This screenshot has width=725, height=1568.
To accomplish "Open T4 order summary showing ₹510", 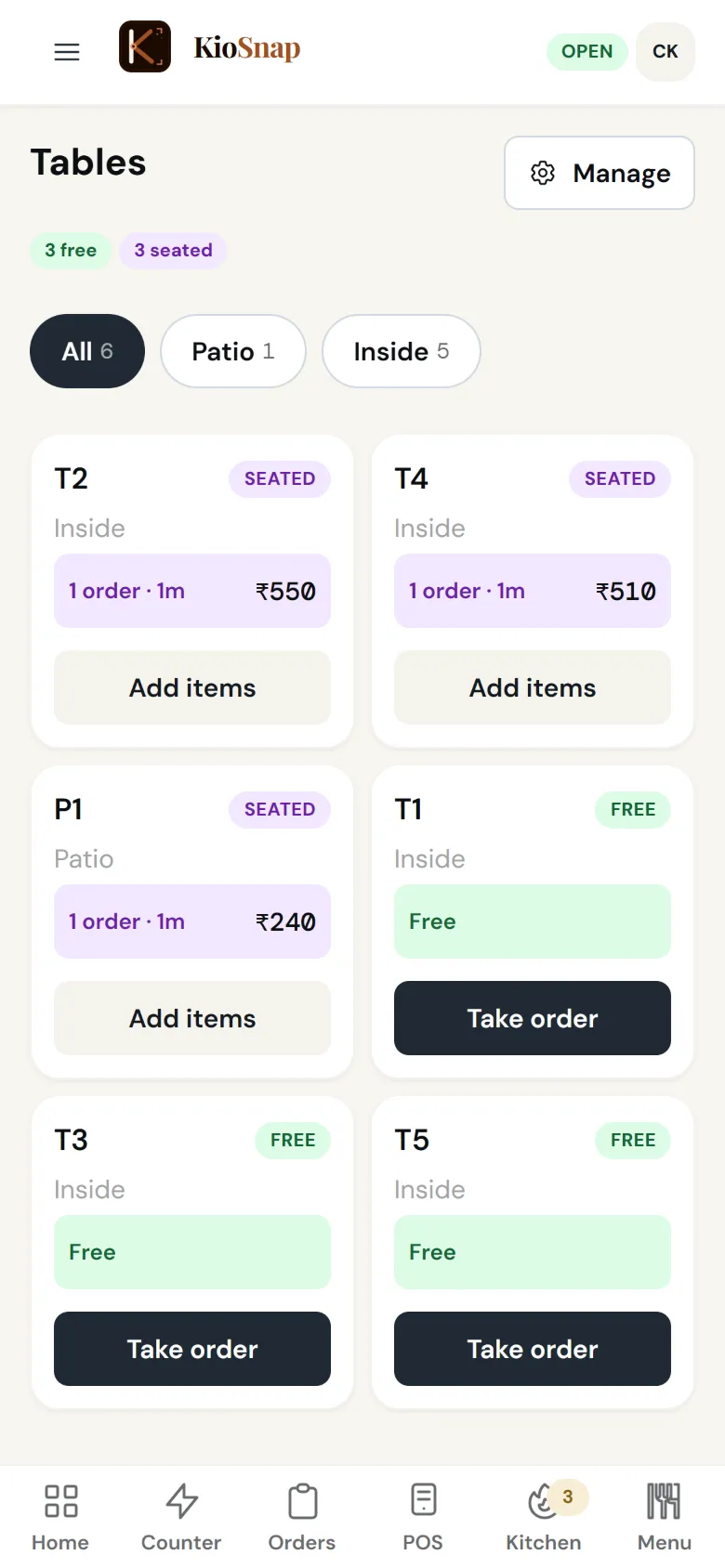I will point(533,591).
